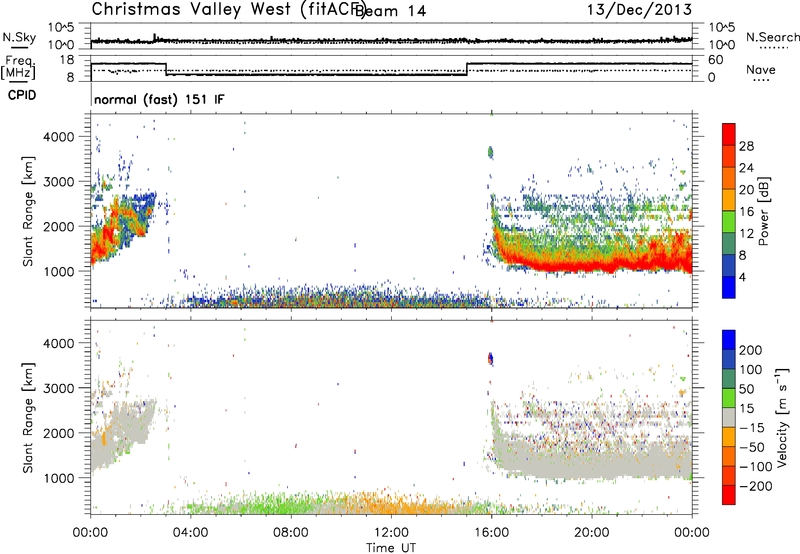800x554 pixels.
Task: Click the 2000 tick of the velocity panel
Action: point(59,433)
